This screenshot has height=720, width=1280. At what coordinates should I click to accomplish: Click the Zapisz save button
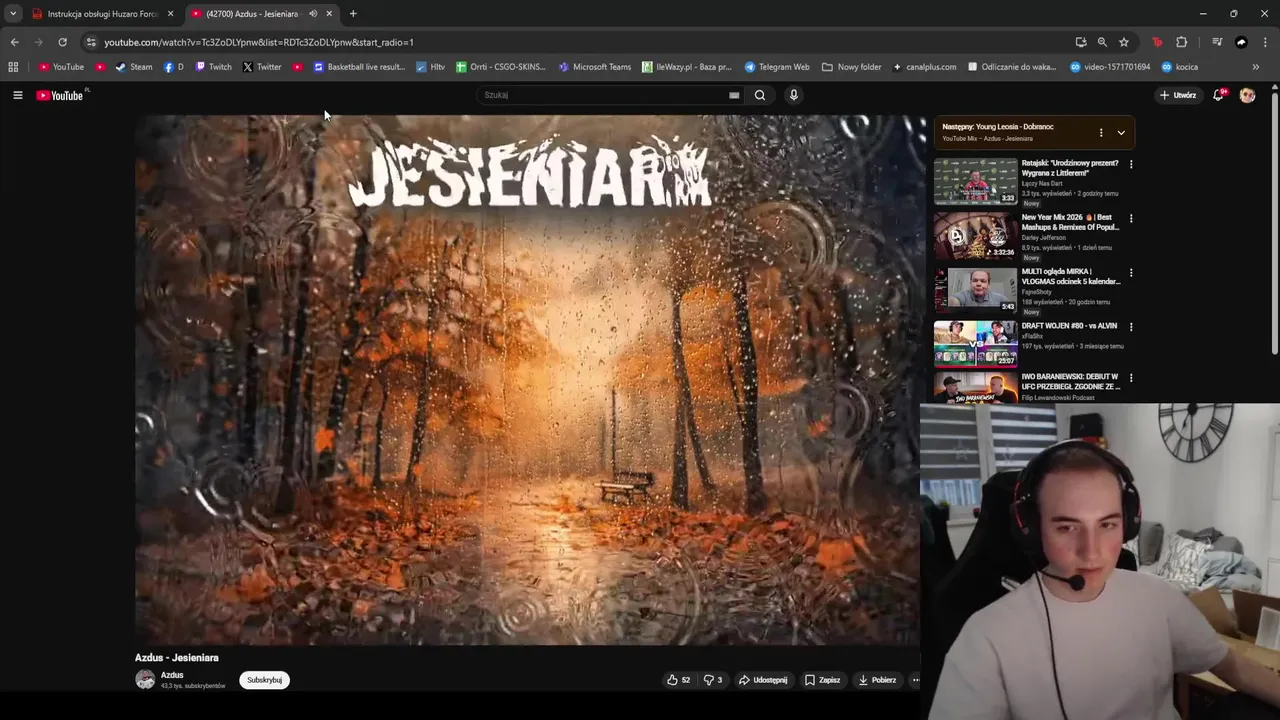coord(822,680)
